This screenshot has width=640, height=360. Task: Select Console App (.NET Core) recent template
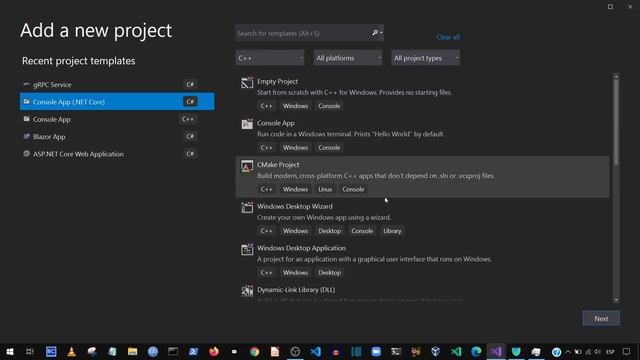tap(117, 102)
